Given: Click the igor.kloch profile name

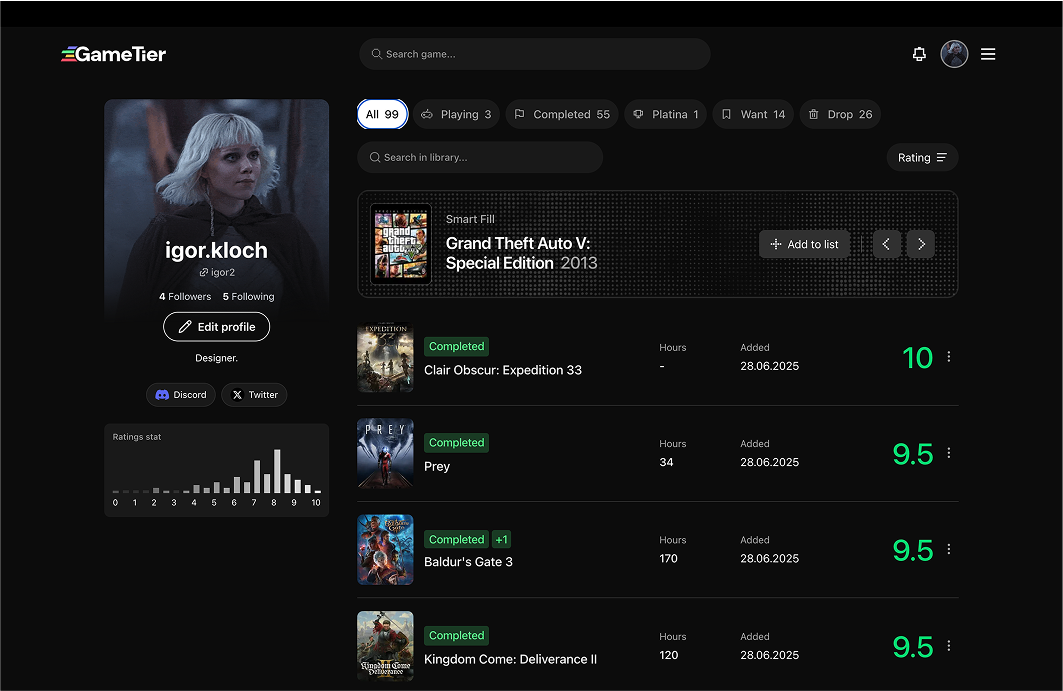Looking at the screenshot, I should [x=216, y=250].
